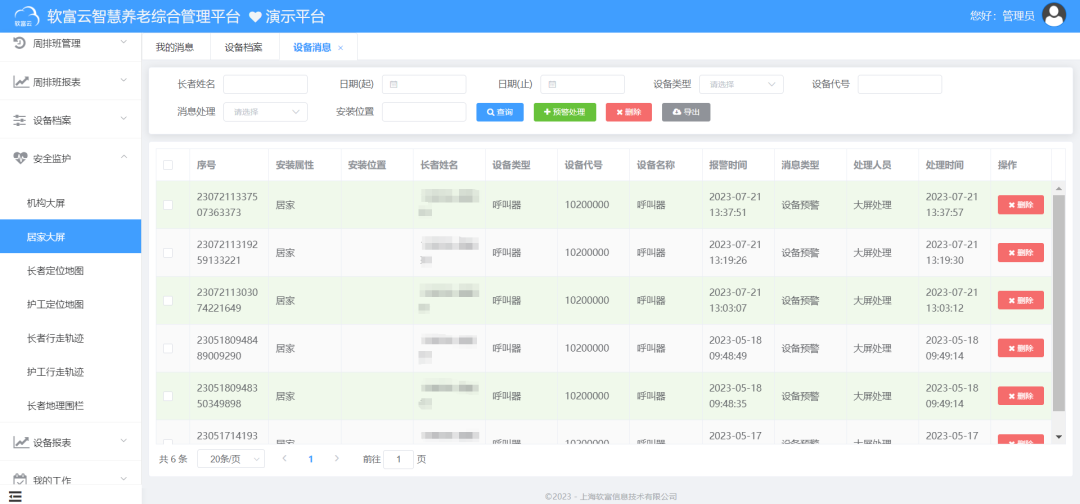
Task: Delete the row alarmed at 13:19:26
Action: click(1021, 253)
